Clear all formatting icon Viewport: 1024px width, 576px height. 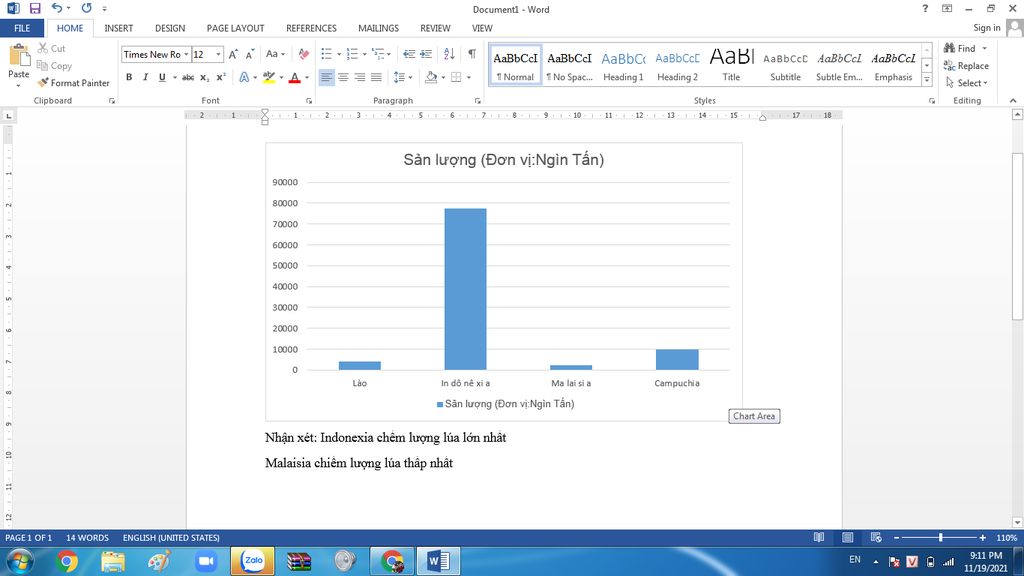coord(304,54)
